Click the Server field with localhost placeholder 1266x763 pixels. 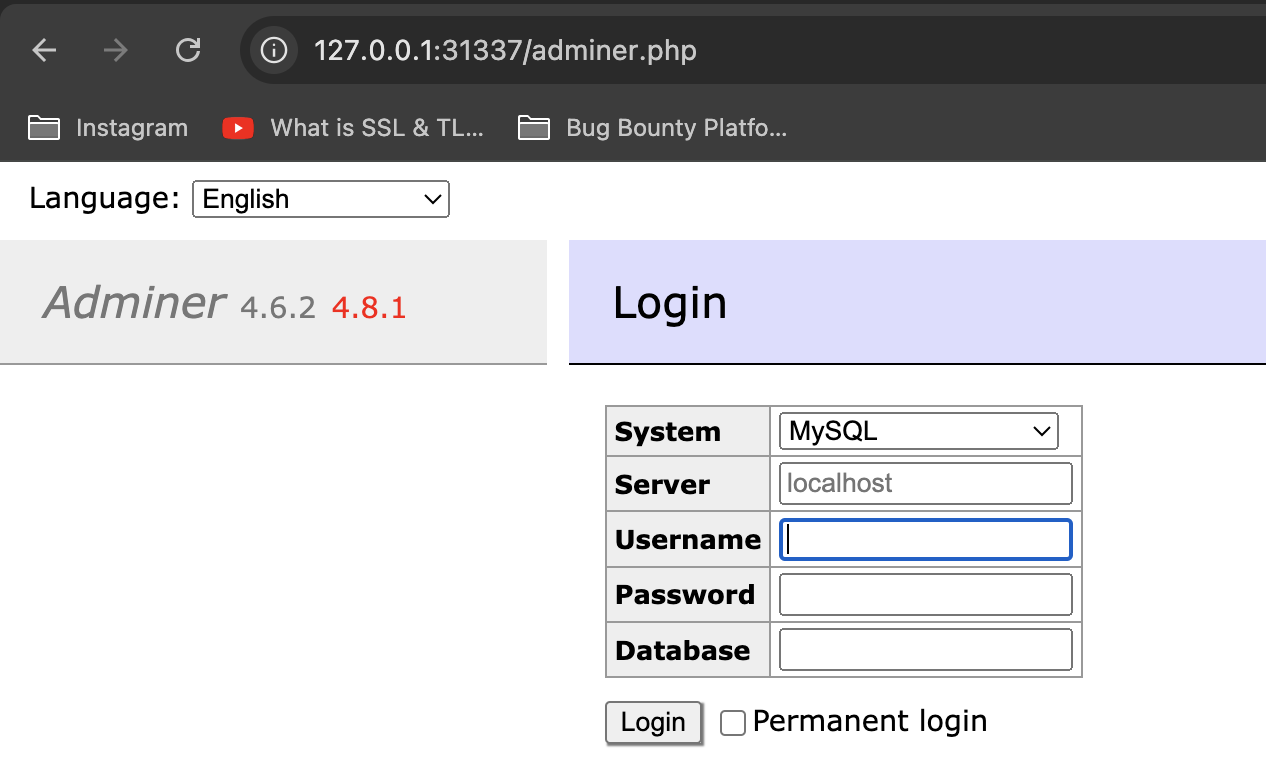(x=926, y=484)
